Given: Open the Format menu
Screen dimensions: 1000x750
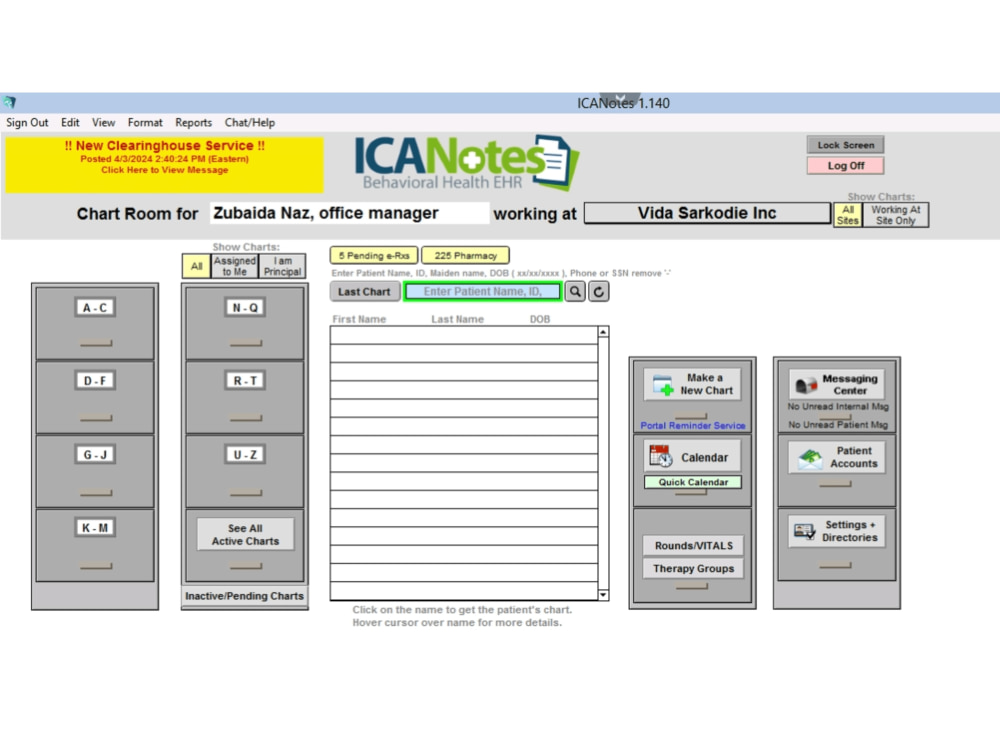Looking at the screenshot, I should tap(145, 122).
